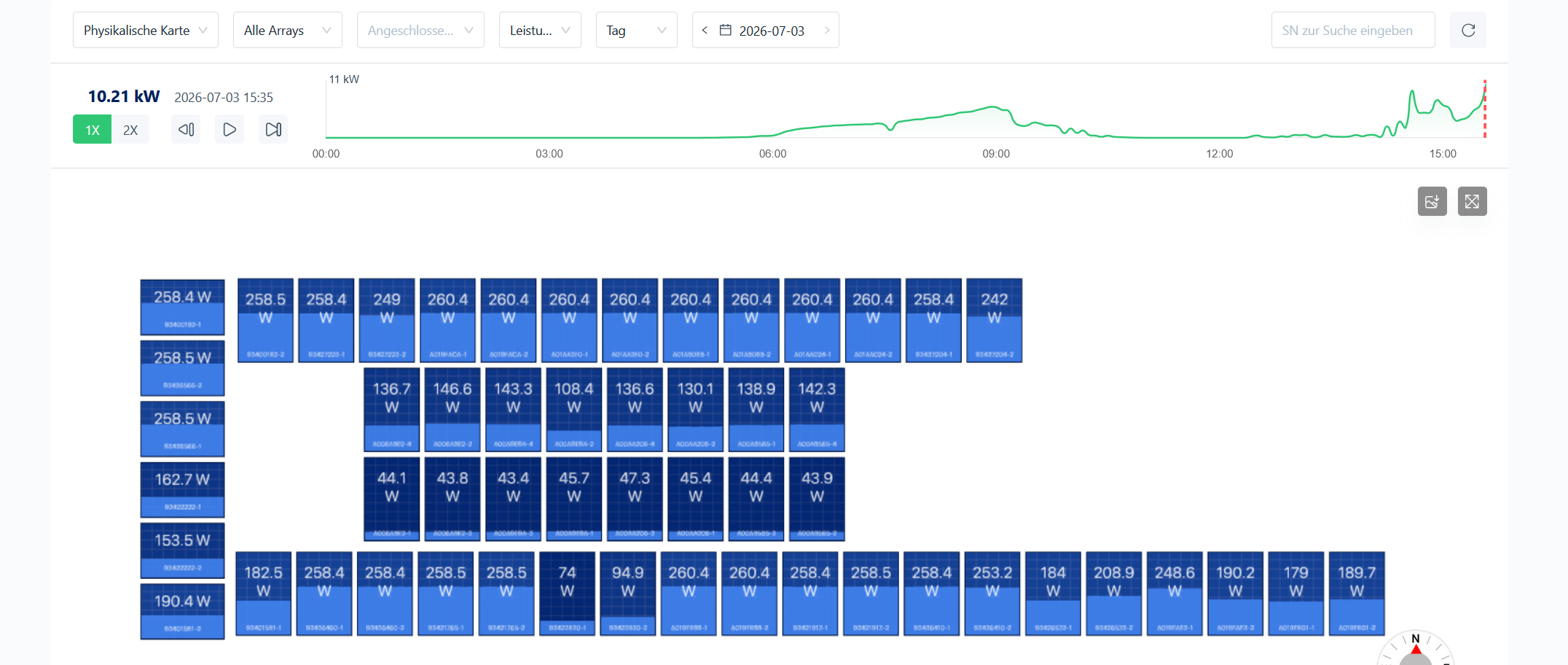Click the refresh icon button
The image size is (1568, 665).
[1467, 30]
